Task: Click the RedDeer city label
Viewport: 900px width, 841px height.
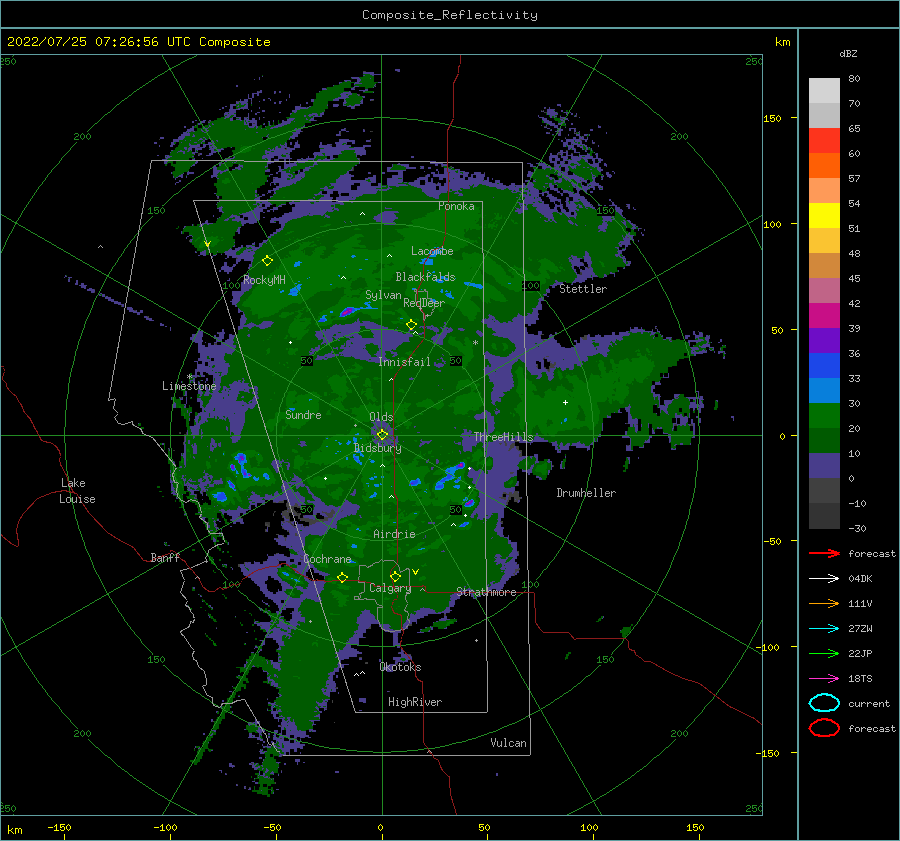Action: 424,303
